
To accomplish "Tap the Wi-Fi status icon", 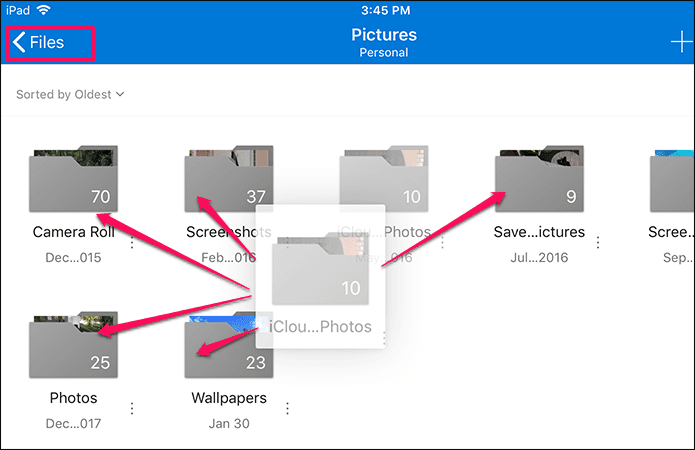I will 43,10.
